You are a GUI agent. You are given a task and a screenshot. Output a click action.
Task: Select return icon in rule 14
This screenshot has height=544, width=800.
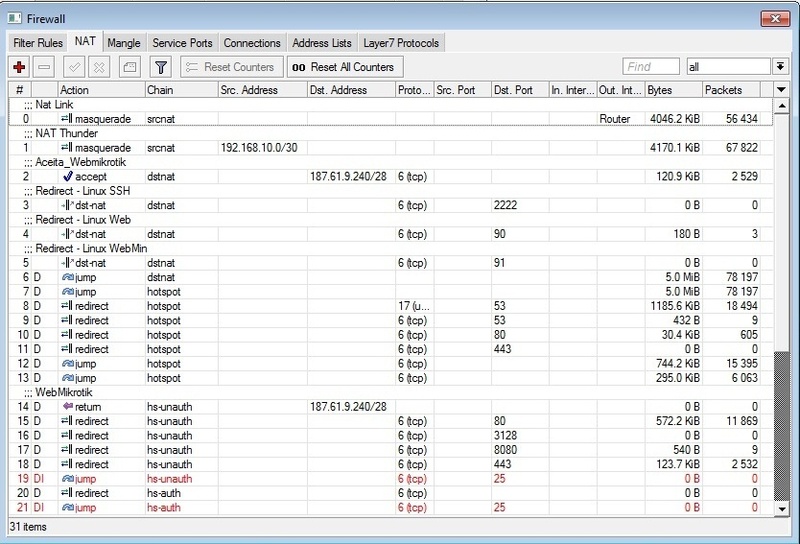tap(67, 406)
